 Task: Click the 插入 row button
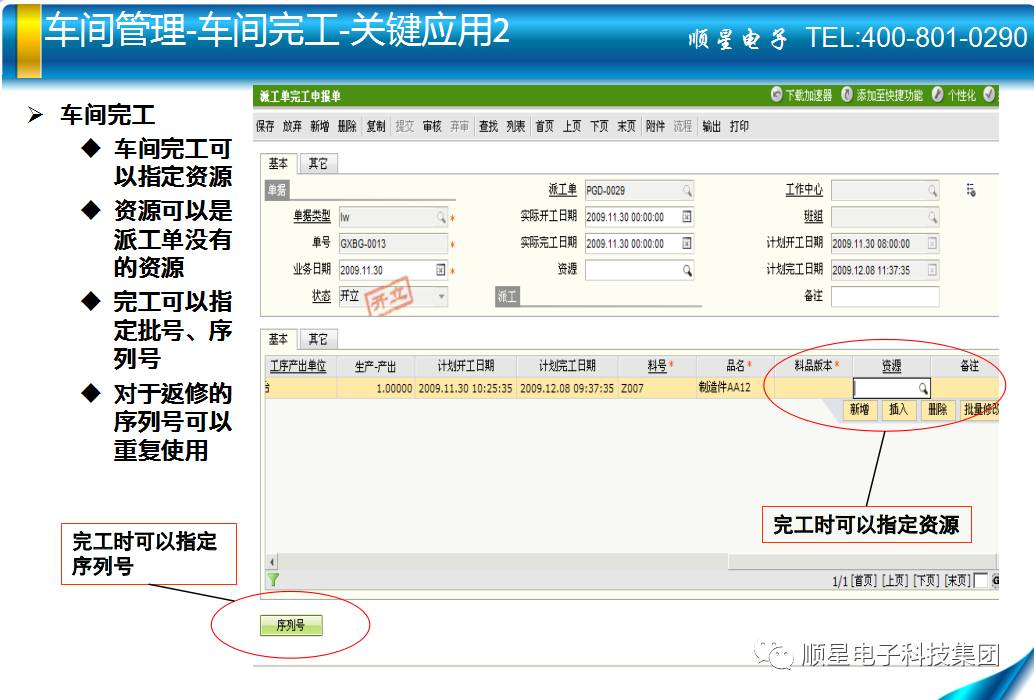click(898, 409)
